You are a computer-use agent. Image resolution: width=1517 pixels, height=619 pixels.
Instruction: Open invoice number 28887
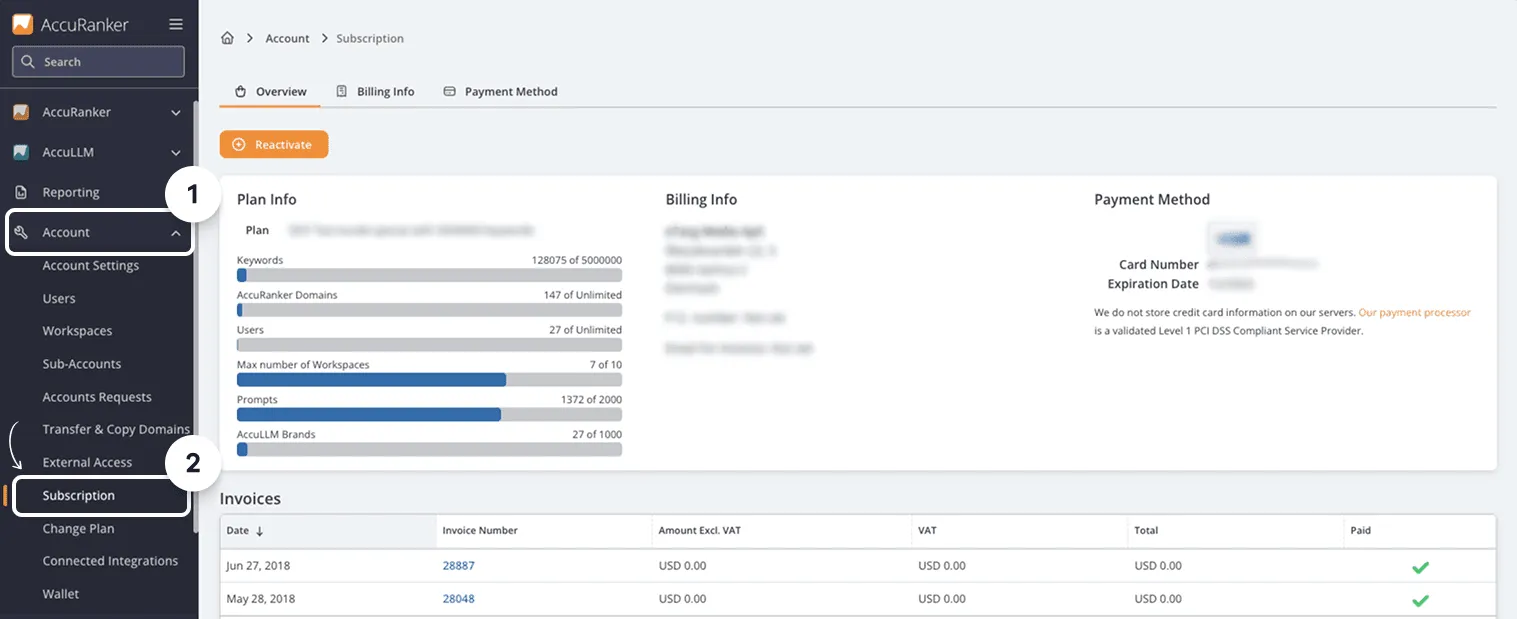click(x=458, y=565)
